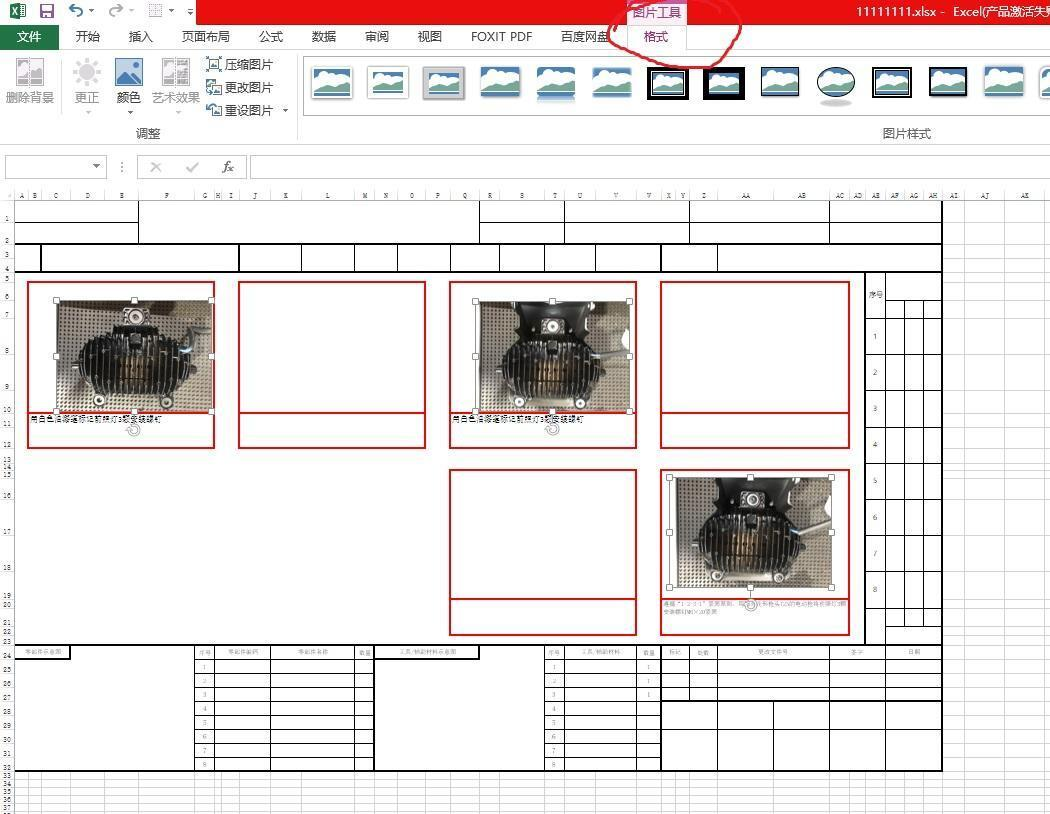Click the Format (格式) picture tools tab

[656, 37]
